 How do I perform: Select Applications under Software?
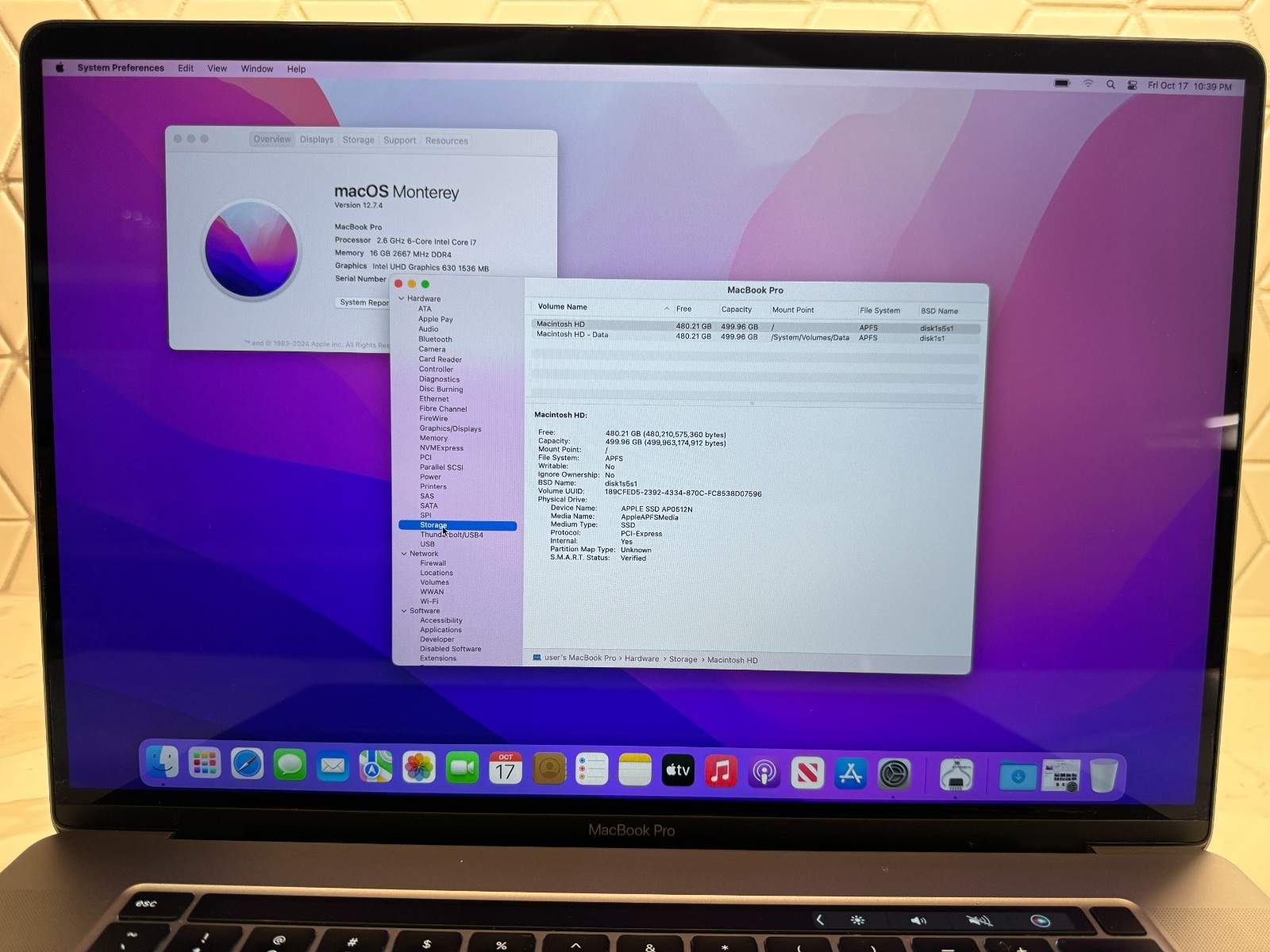441,630
